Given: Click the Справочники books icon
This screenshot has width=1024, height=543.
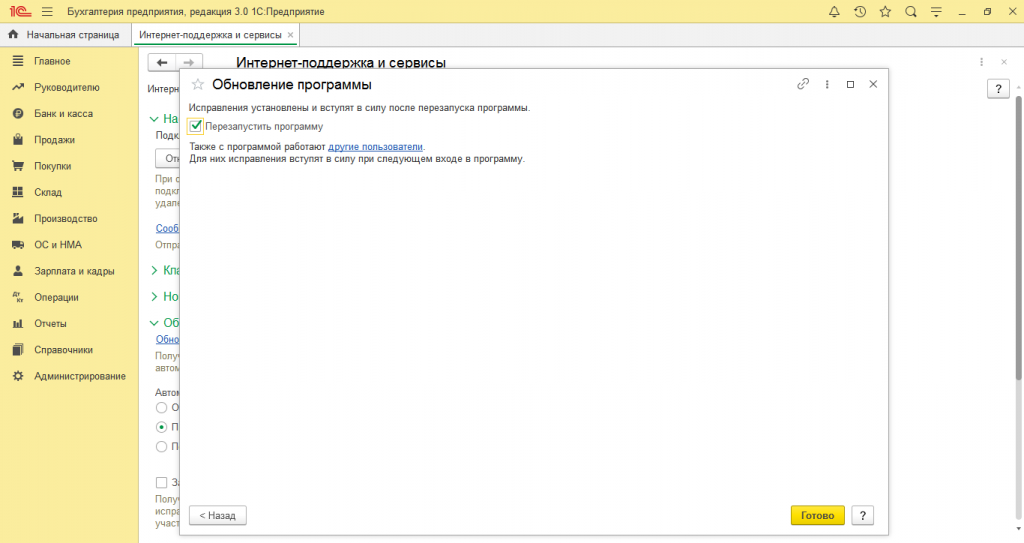Looking at the screenshot, I should pos(18,350).
